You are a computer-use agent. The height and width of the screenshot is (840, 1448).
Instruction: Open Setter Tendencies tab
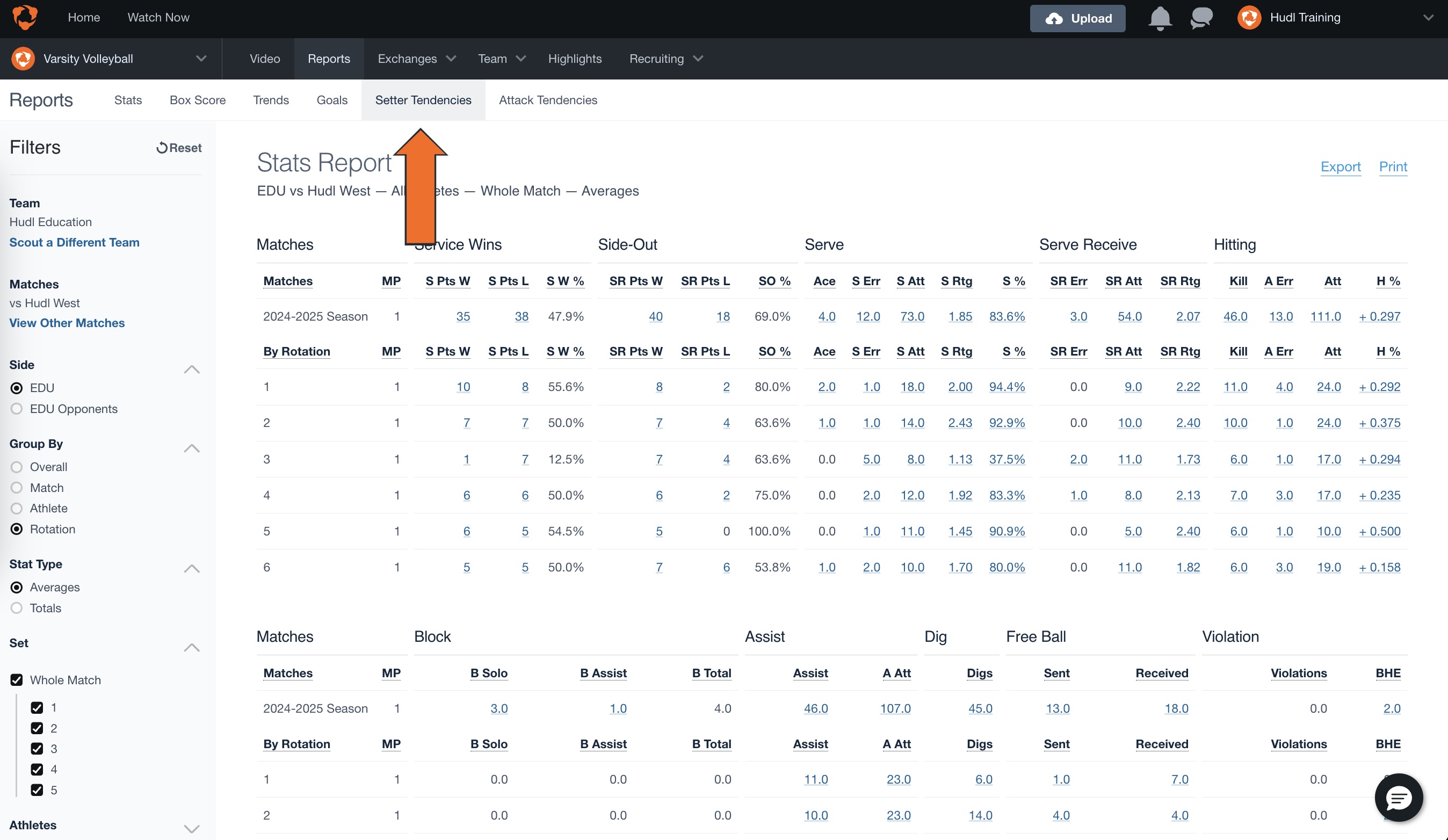(x=423, y=100)
